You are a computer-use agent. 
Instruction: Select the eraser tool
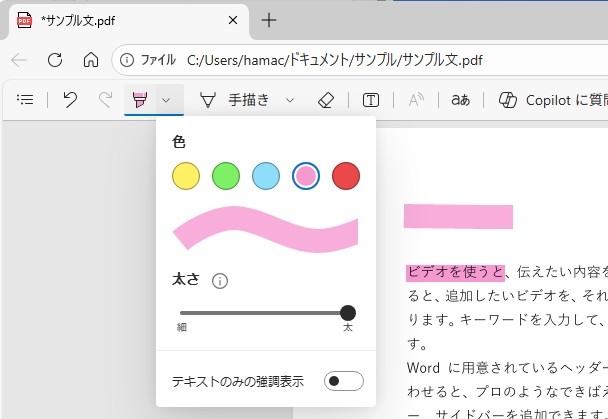[x=326, y=100]
